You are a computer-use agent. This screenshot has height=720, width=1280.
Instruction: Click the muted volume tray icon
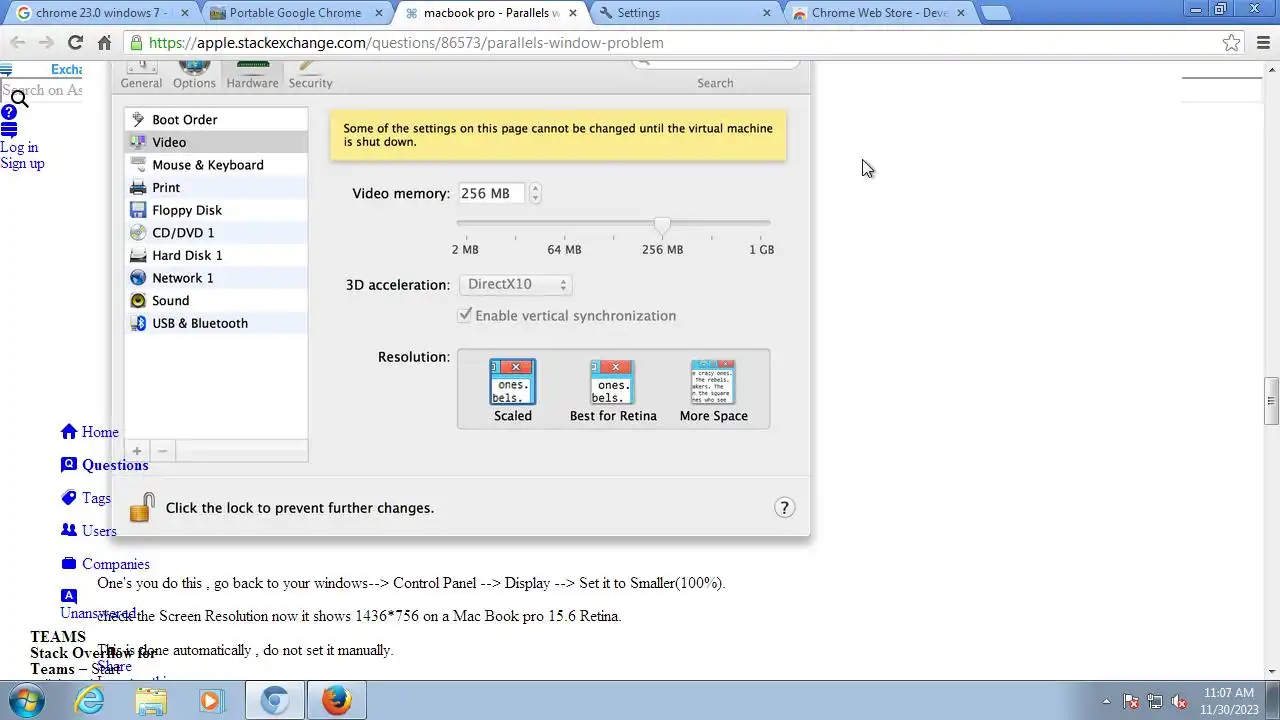1179,701
